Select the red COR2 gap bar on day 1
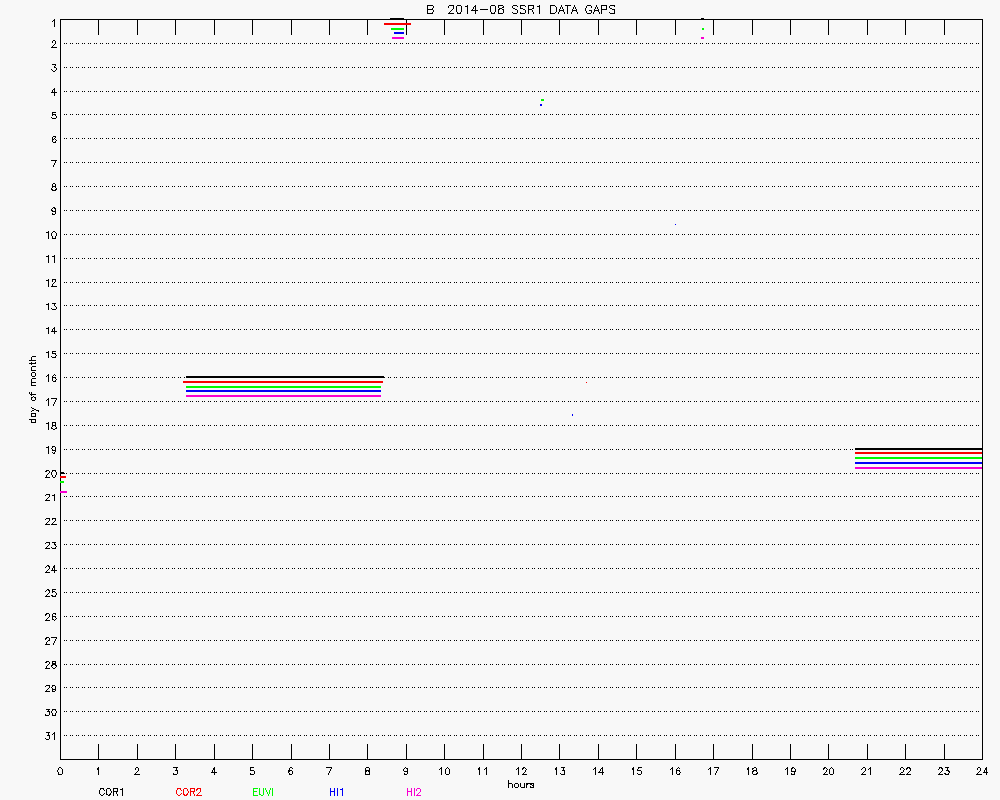This screenshot has height=800, width=1000. coord(397,24)
